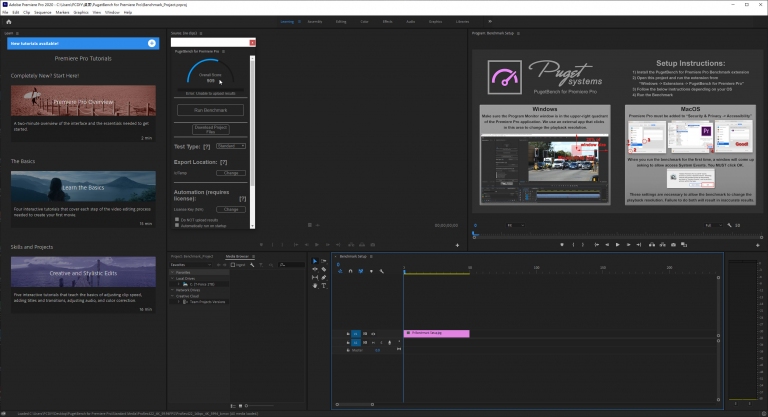Screen dimensions: 768x417
Task: Select the Track Select Forward tool
Action: (324, 261)
